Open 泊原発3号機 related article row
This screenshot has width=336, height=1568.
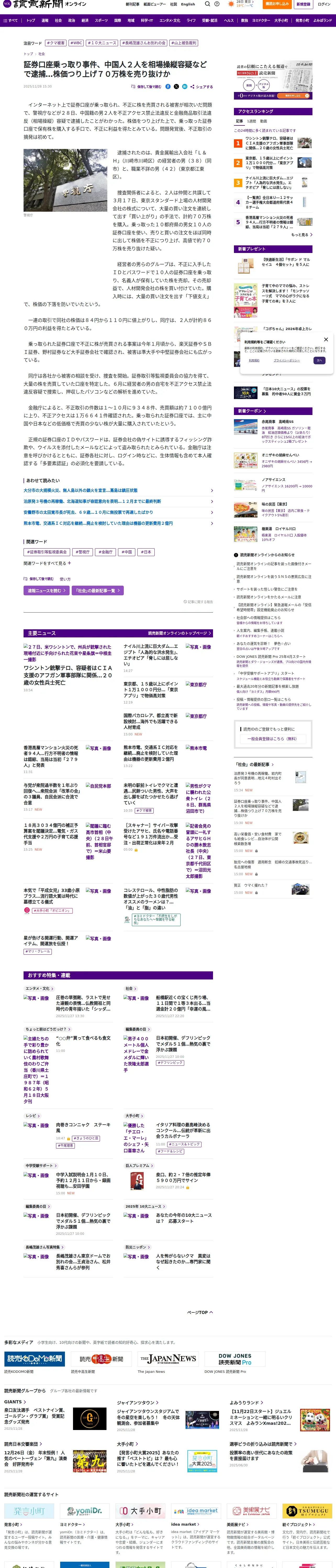(x=118, y=501)
